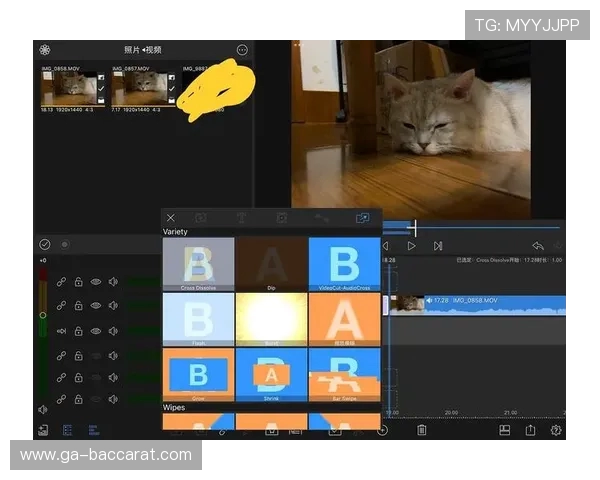Toggle the link icon on the first track
Image resolution: width=600 pixels, height=480 pixels.
coord(61,283)
